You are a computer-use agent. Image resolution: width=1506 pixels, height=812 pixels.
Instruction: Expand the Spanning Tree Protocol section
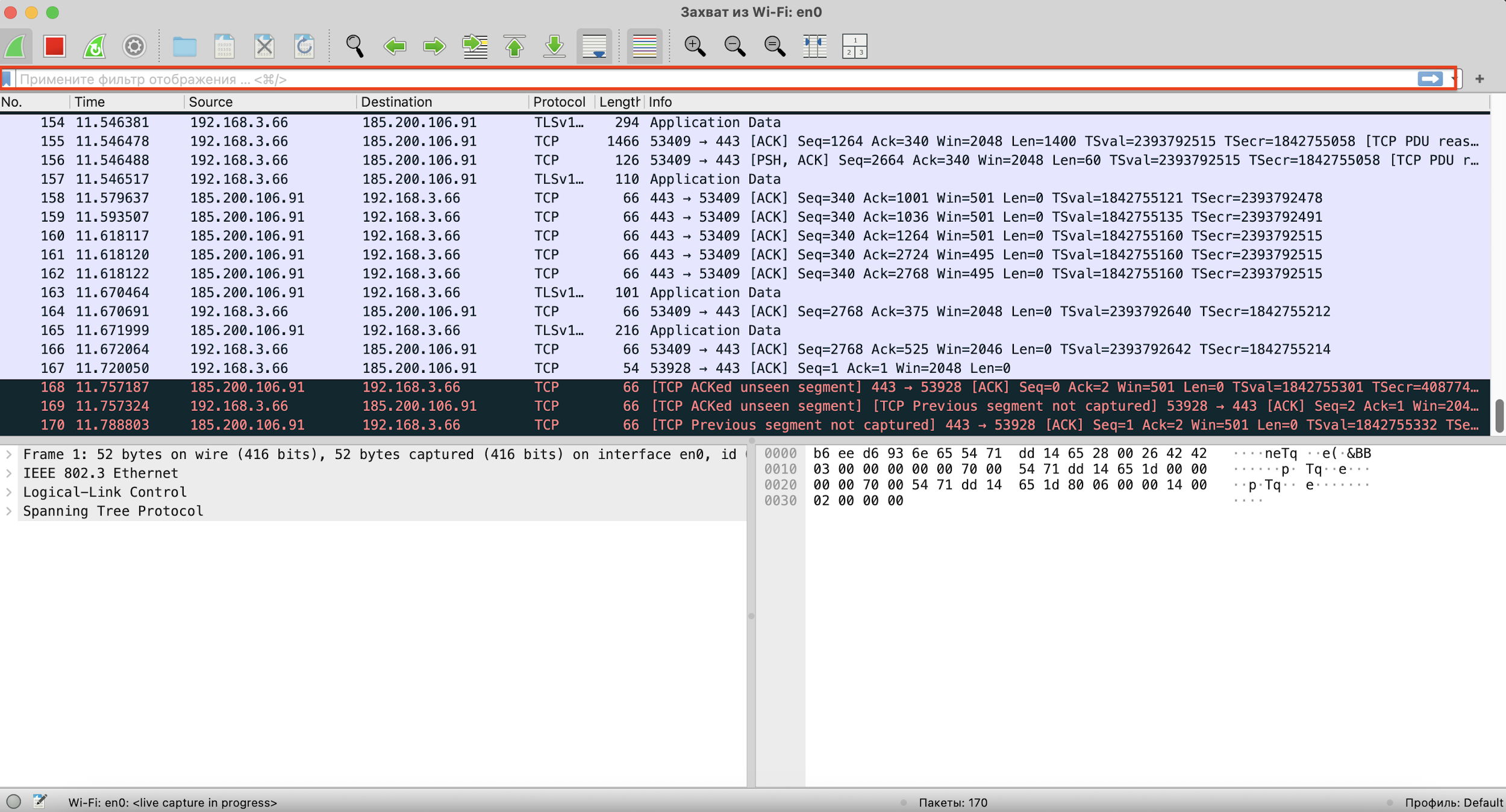pyautogui.click(x=9, y=511)
